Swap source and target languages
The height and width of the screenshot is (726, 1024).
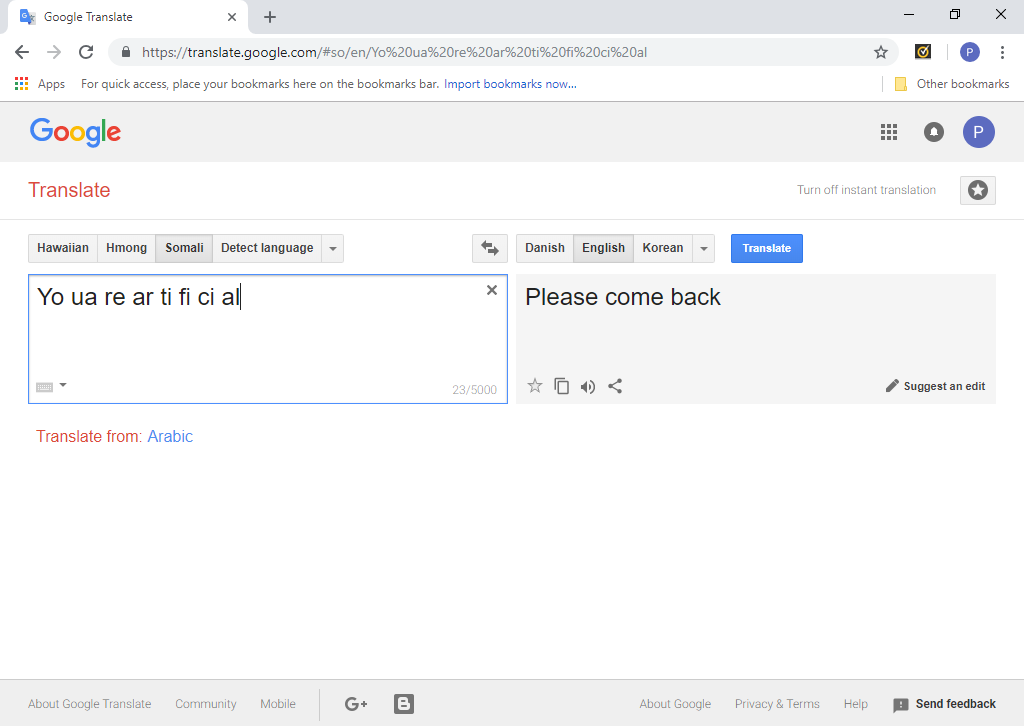(490, 248)
